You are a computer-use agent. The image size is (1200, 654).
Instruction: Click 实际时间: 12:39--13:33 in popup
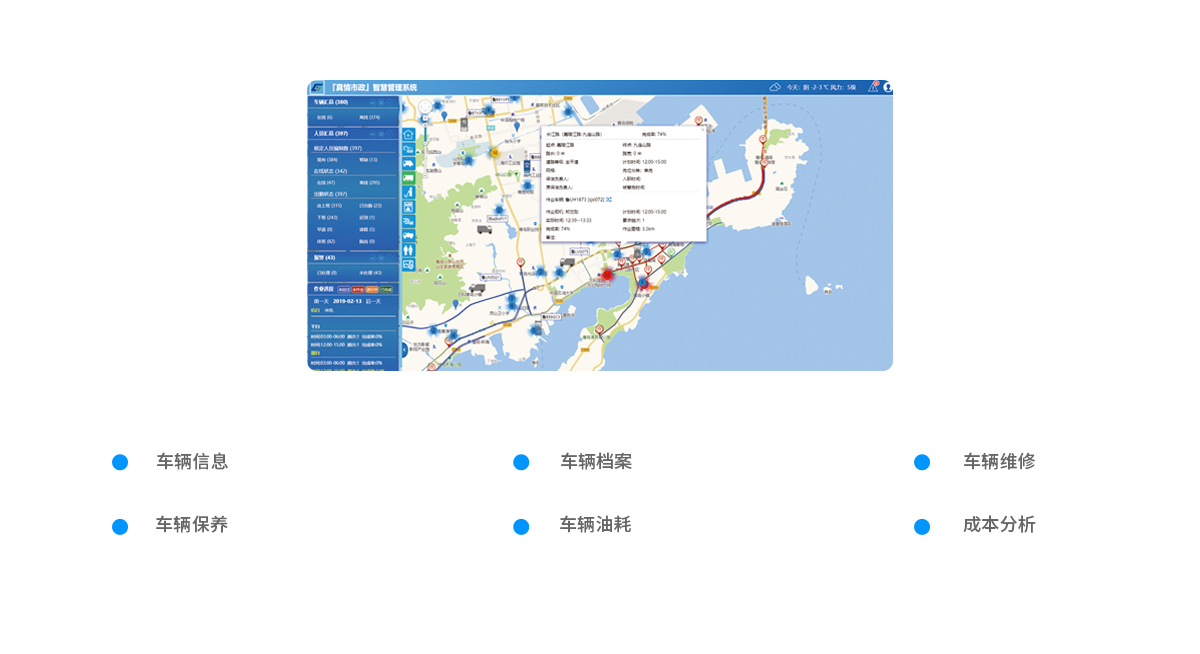pyautogui.click(x=568, y=220)
